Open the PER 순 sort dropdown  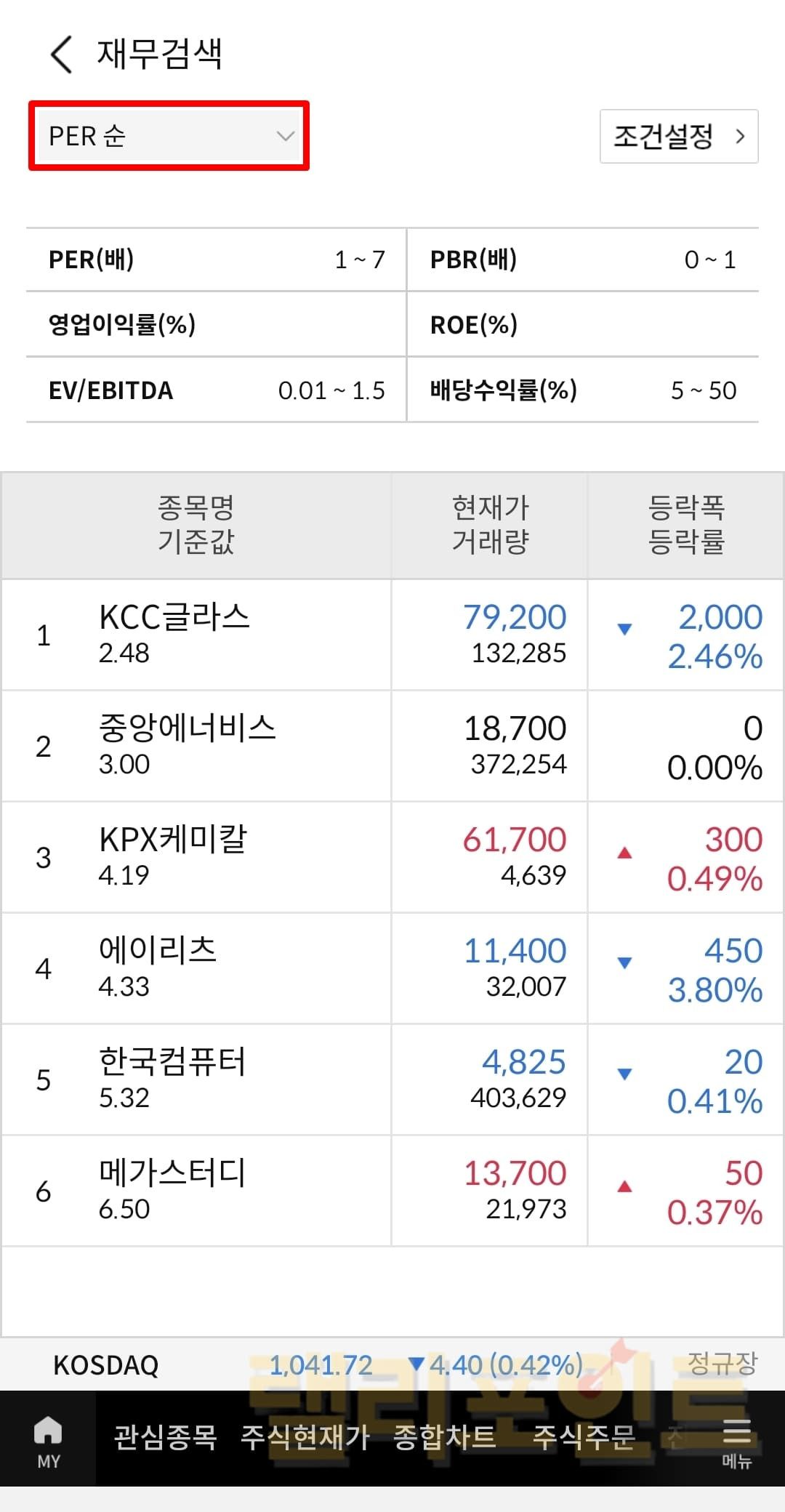169,136
